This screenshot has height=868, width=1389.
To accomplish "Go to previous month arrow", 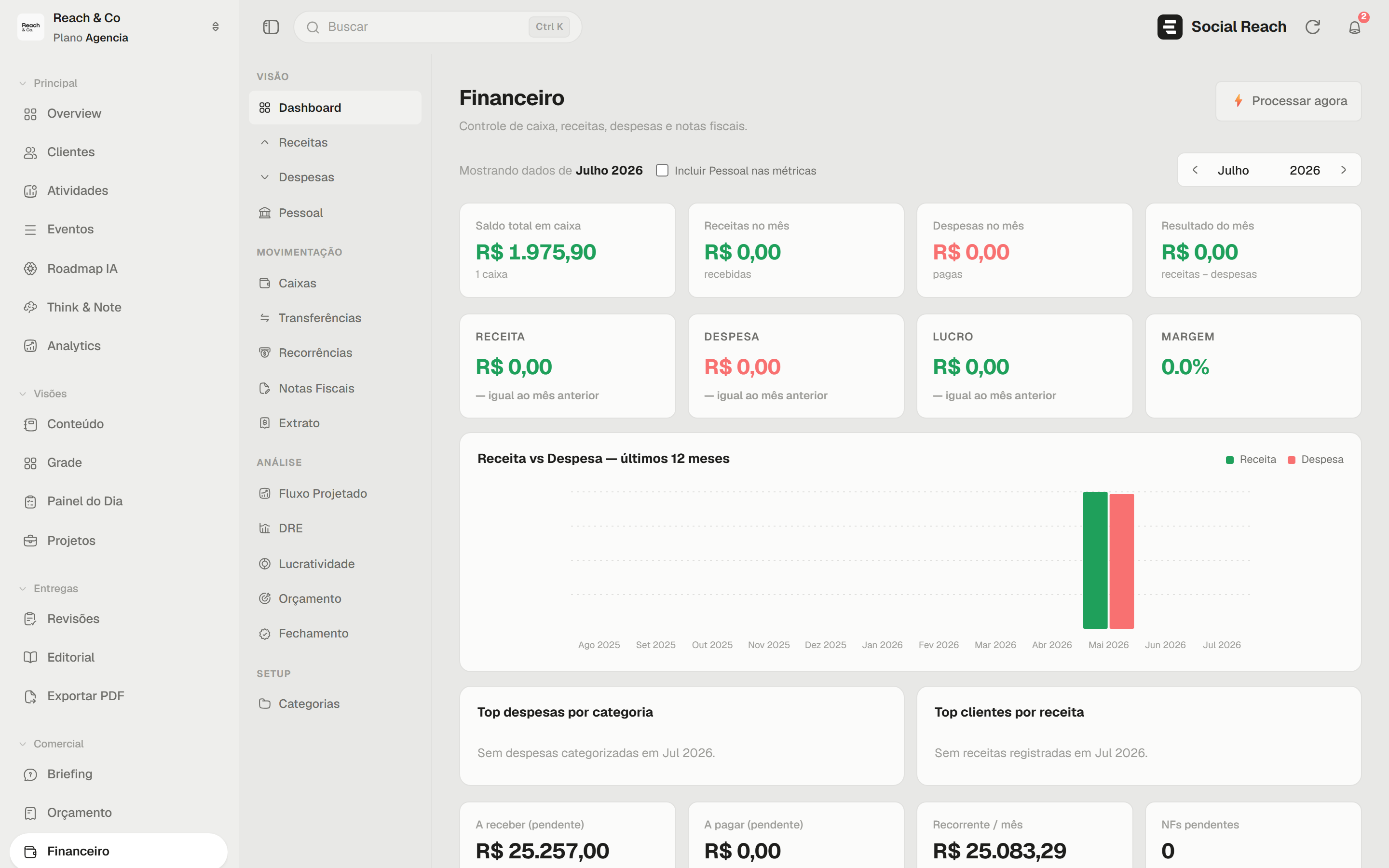I will (1196, 170).
